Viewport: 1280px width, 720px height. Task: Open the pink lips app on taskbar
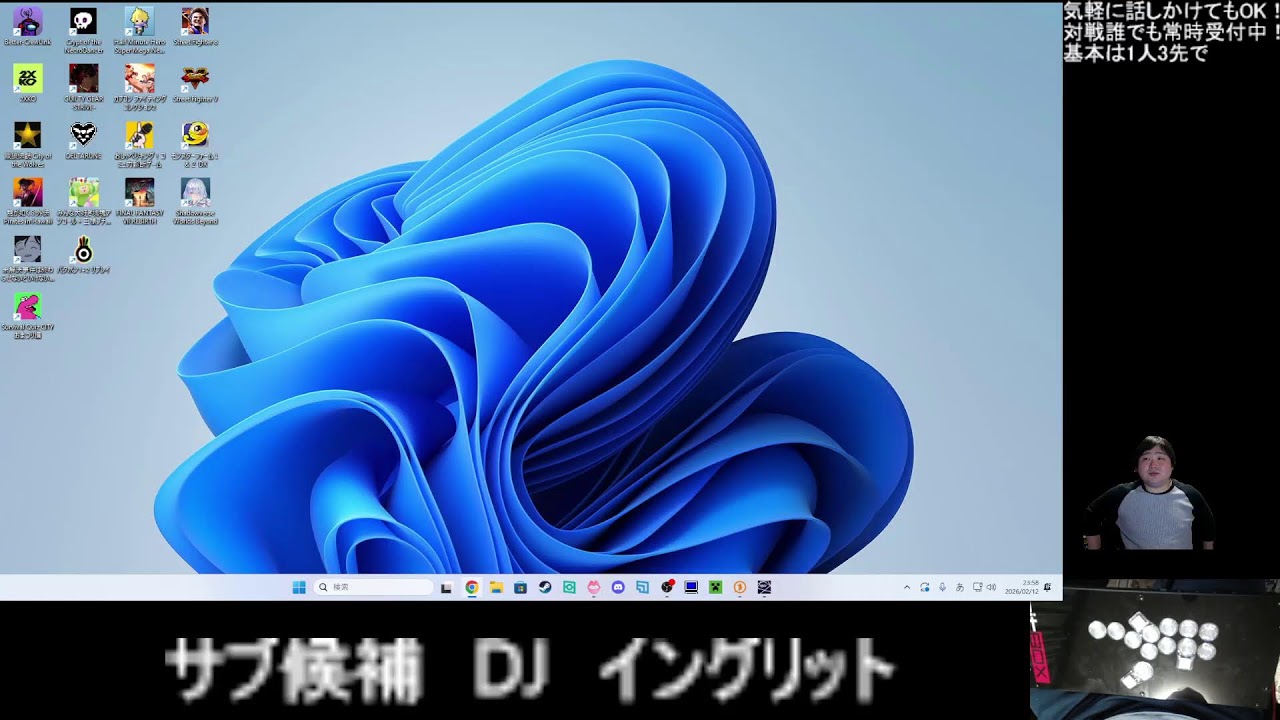tap(594, 588)
